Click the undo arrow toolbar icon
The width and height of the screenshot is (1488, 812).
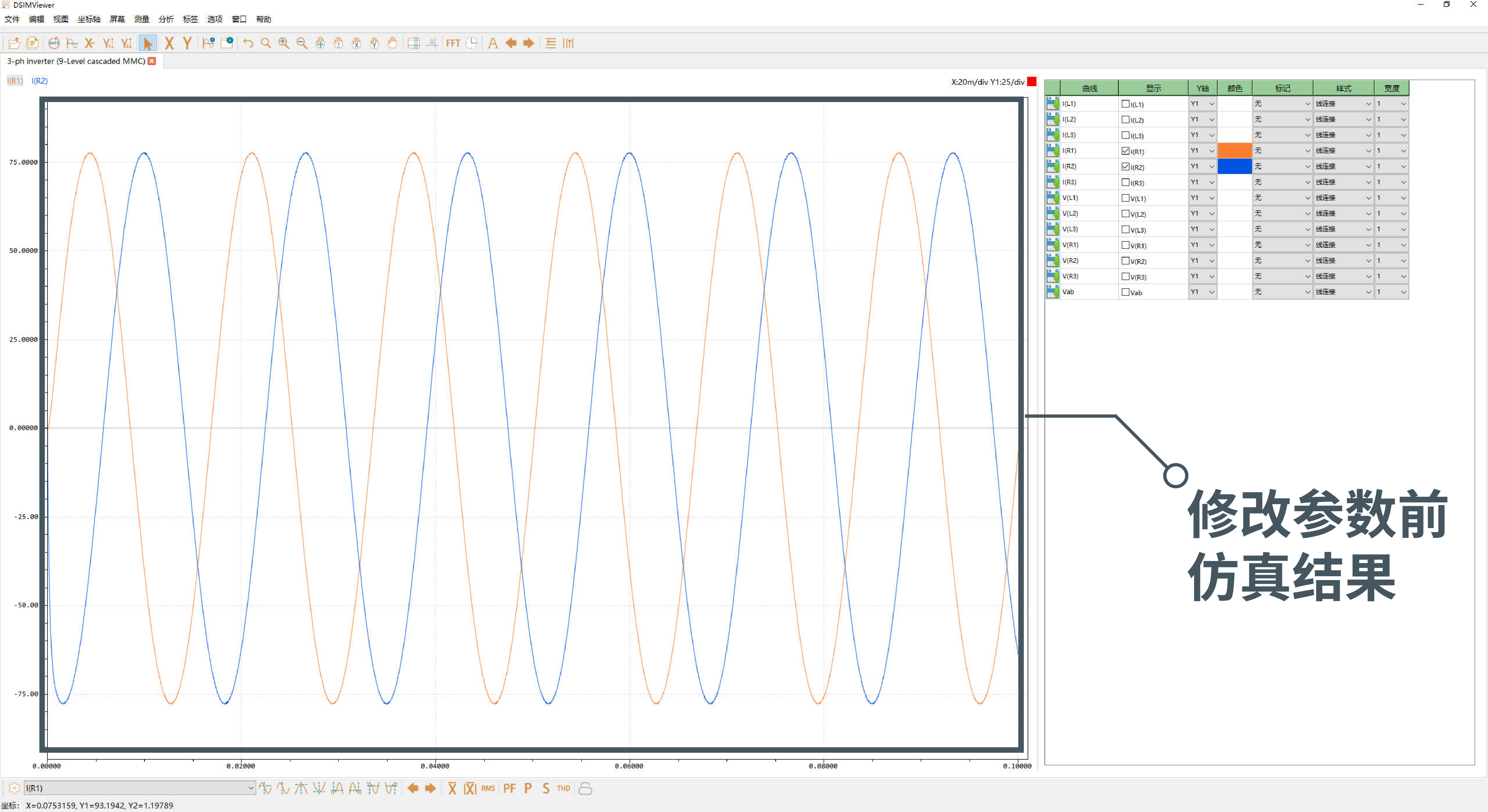pos(248,43)
